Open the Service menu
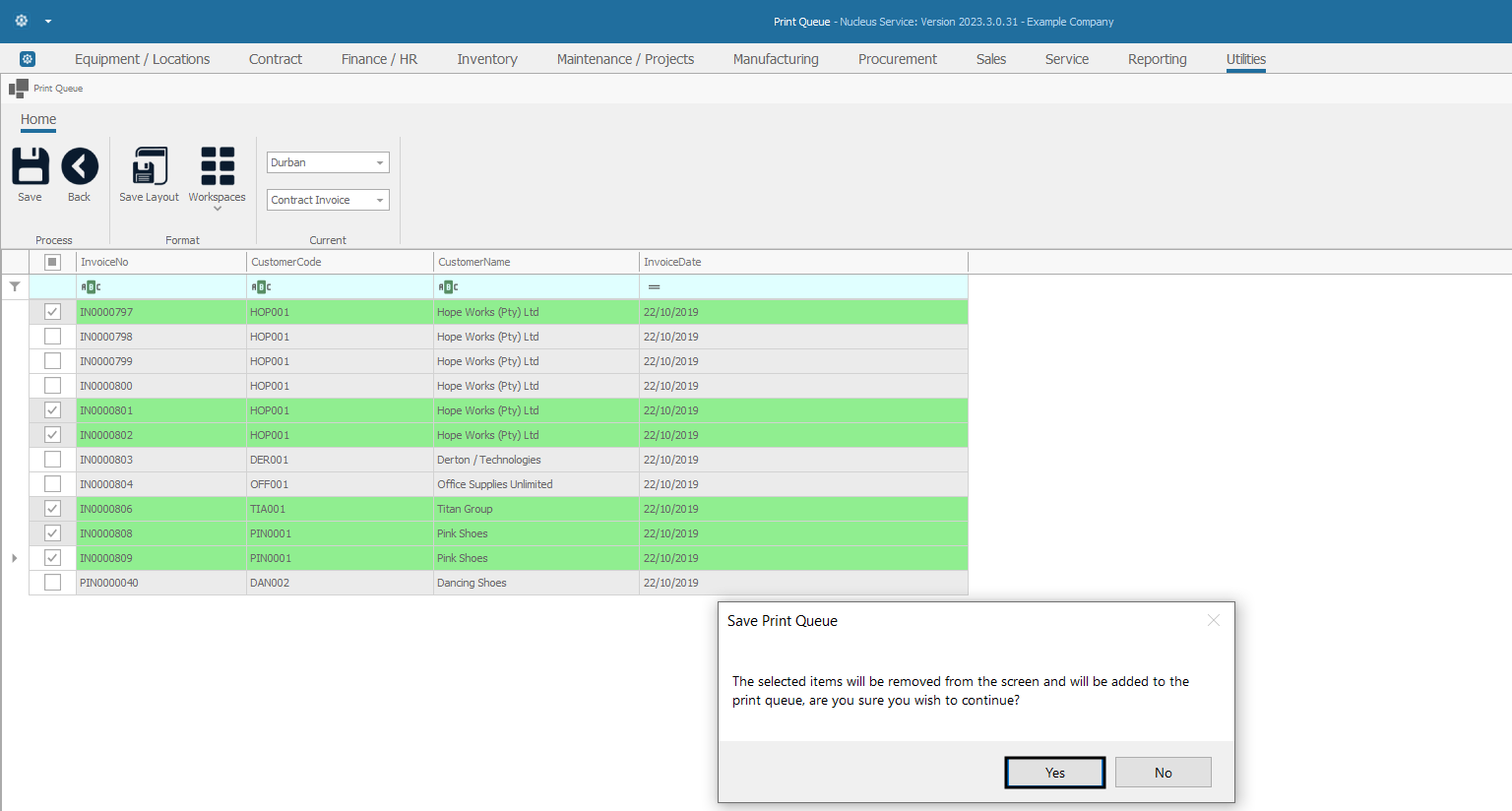1512x811 pixels. 1067,59
